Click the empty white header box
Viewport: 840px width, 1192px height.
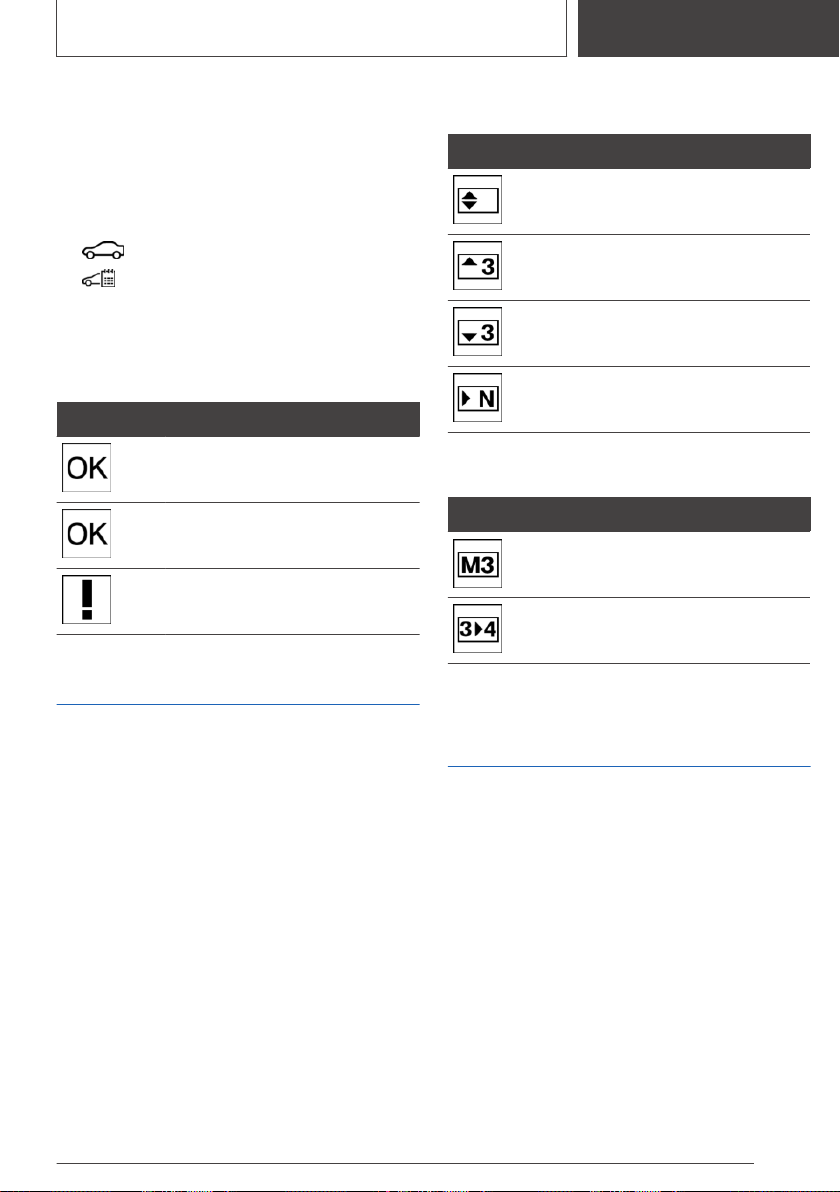point(312,28)
